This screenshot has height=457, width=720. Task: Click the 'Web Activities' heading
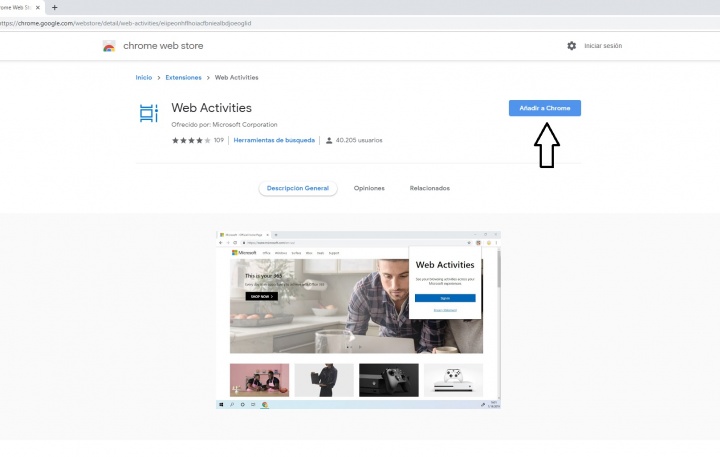[x=211, y=107]
